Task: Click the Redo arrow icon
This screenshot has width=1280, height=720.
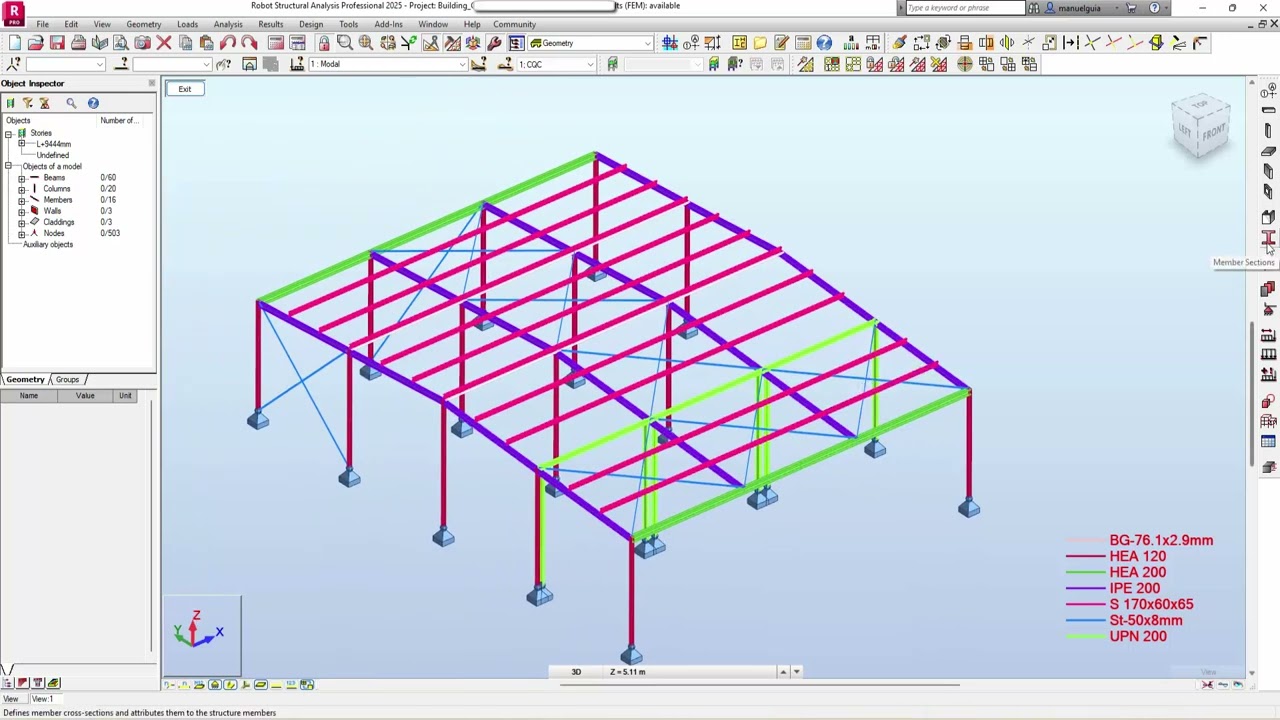Action: [x=249, y=43]
